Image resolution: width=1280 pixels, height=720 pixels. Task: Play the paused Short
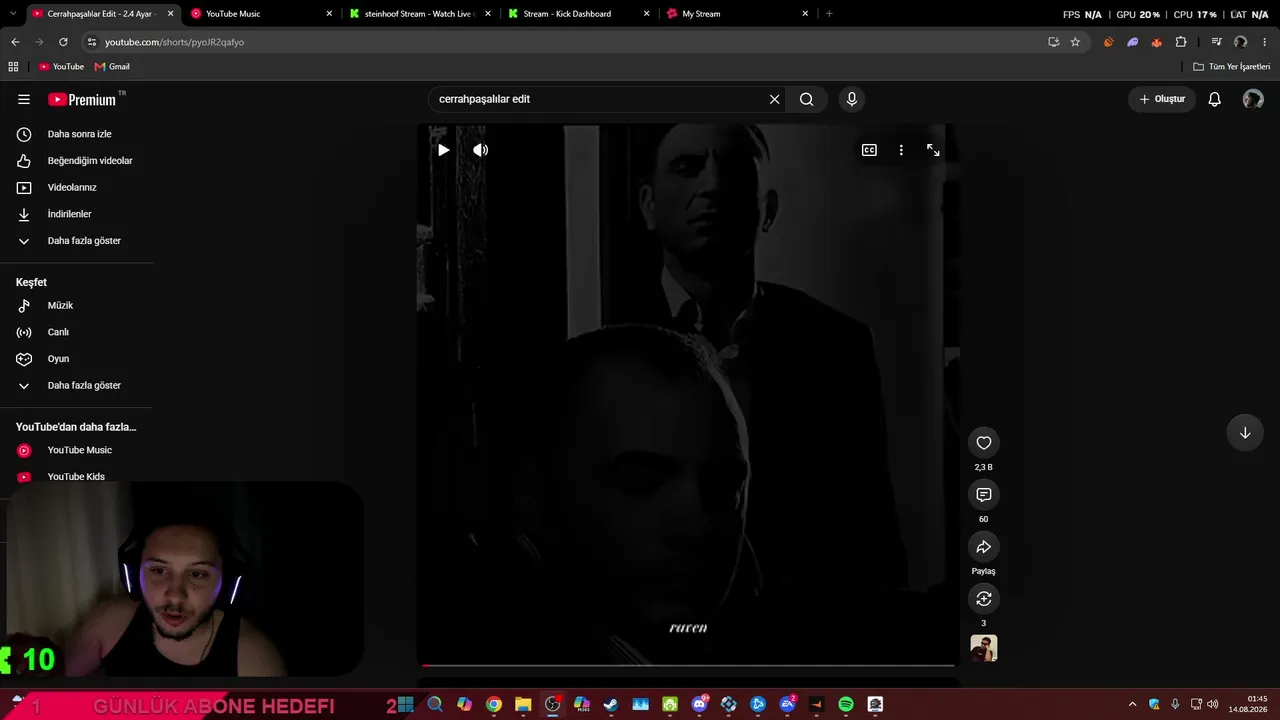[x=443, y=150]
